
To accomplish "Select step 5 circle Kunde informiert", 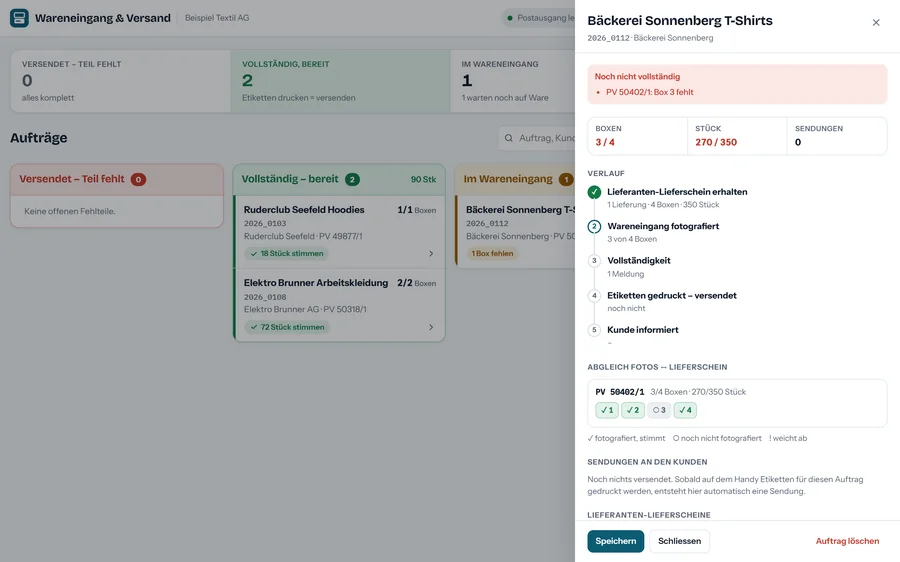I will [x=594, y=330].
